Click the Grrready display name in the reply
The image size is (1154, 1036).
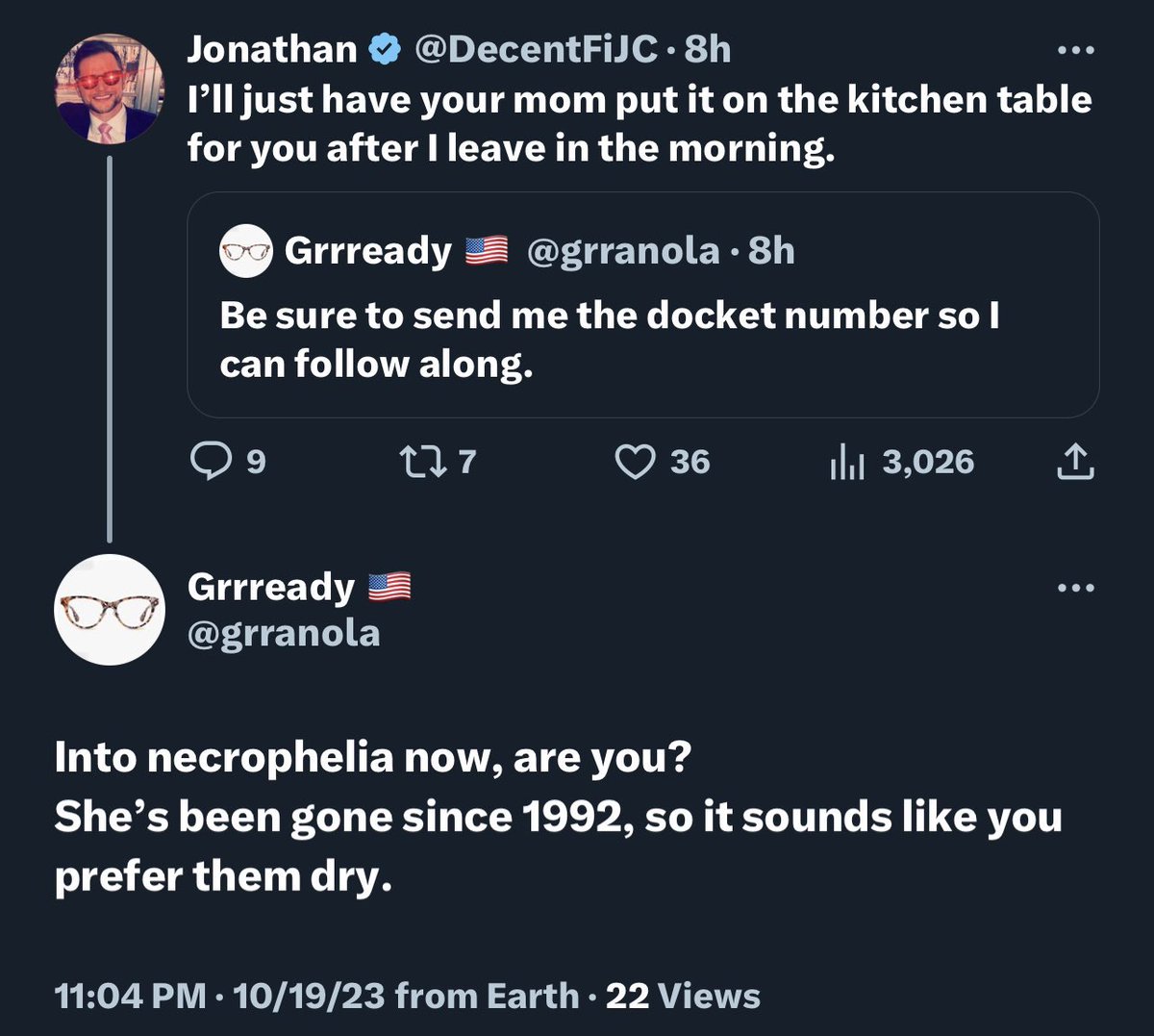(271, 587)
